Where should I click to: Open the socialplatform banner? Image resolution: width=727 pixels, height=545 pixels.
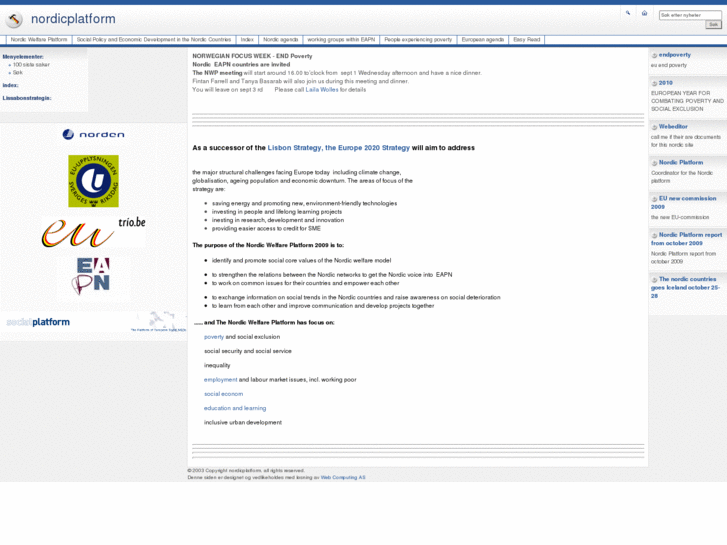pos(96,322)
